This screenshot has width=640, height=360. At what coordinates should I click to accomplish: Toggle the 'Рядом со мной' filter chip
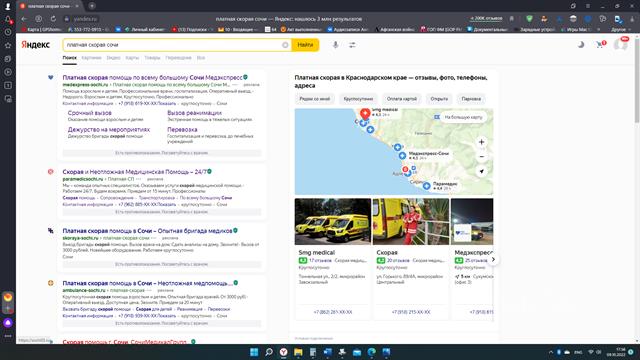pyautogui.click(x=315, y=99)
